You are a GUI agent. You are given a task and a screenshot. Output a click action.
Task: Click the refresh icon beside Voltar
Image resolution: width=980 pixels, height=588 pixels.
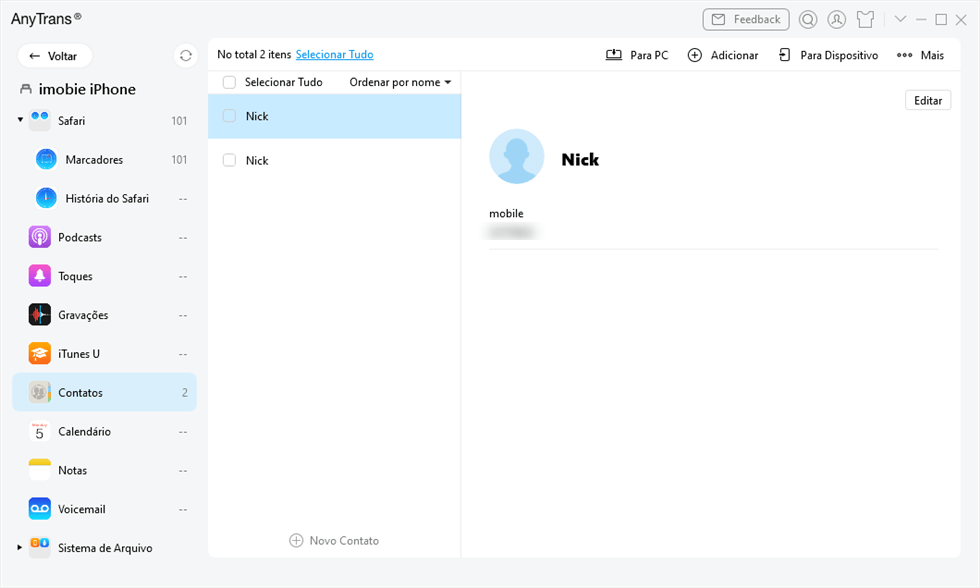click(186, 56)
